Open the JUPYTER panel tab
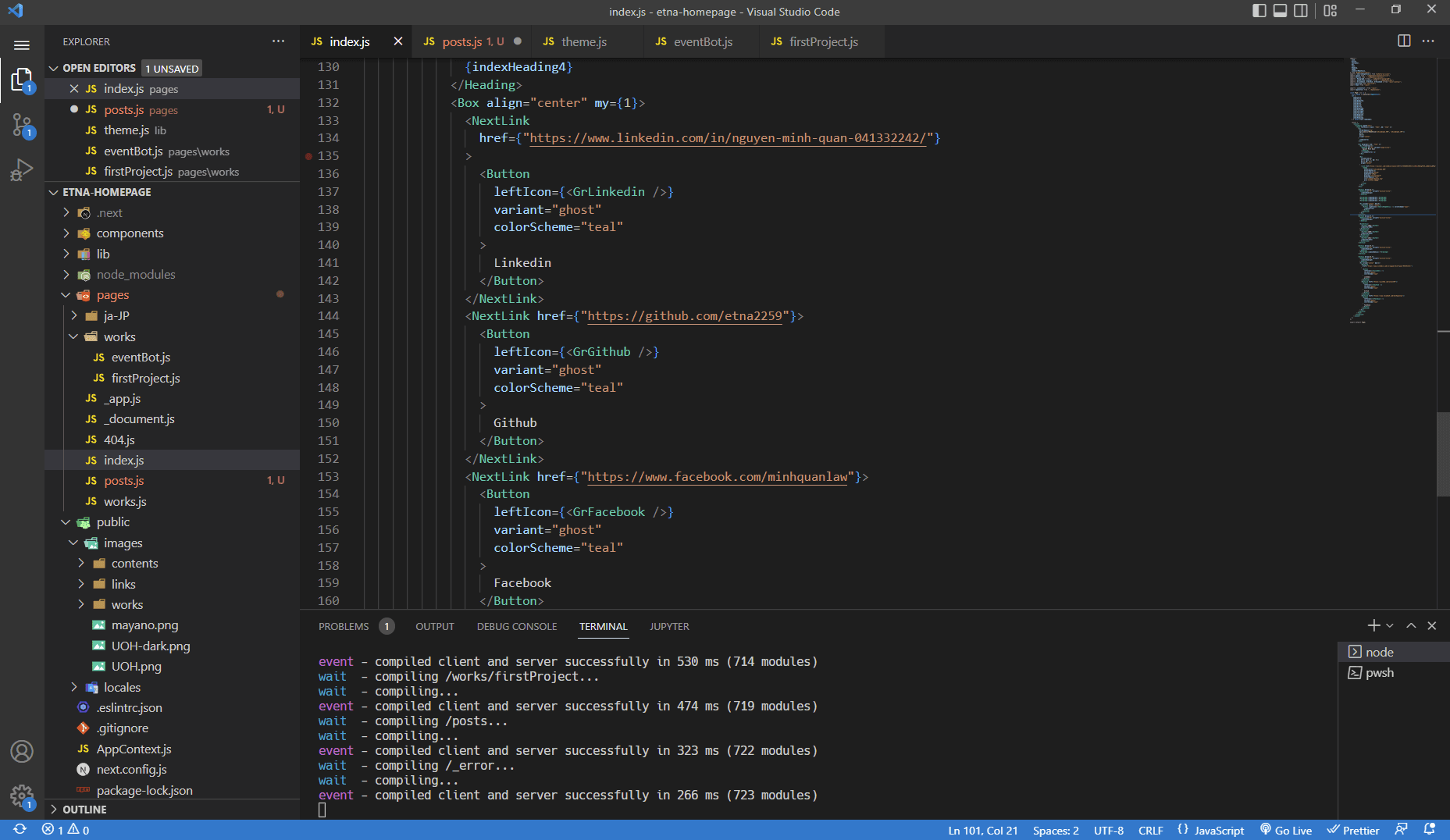 click(x=669, y=626)
